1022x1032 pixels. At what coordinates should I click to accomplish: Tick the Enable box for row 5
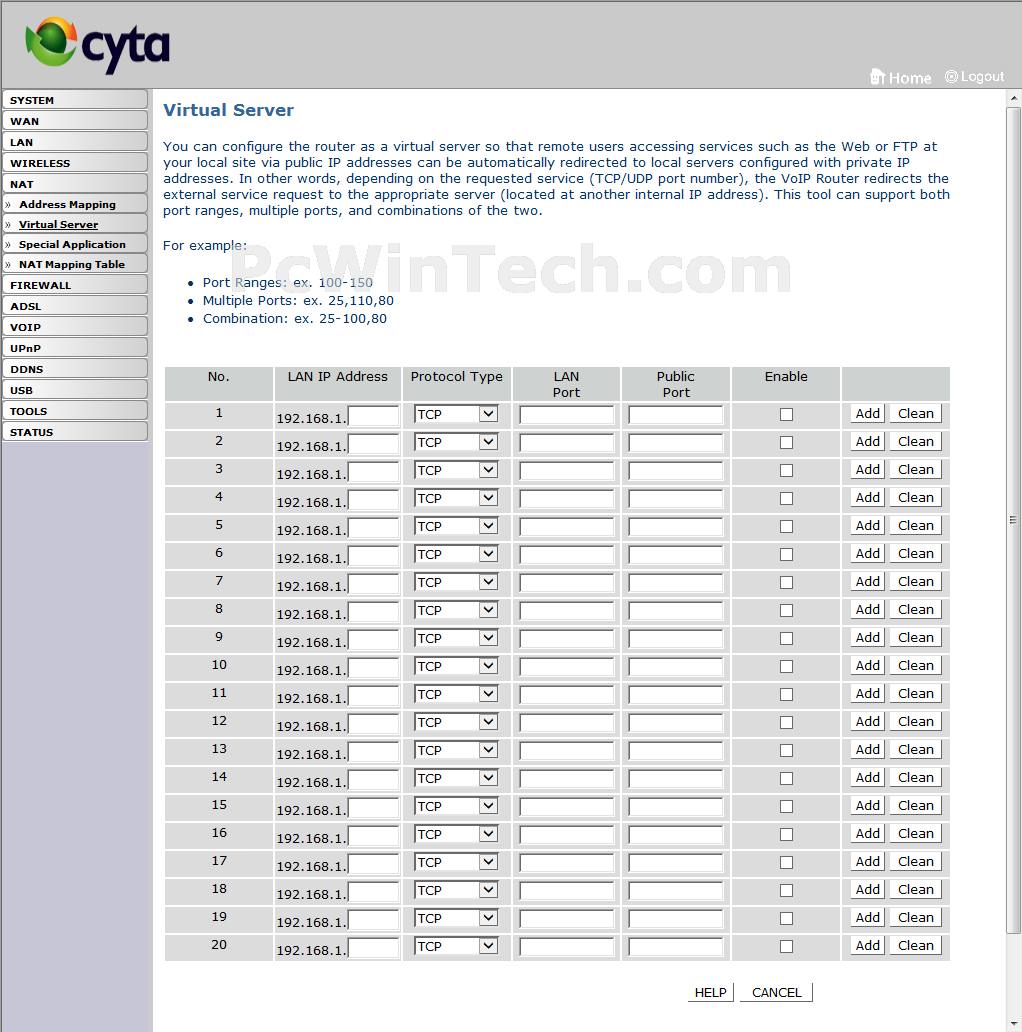[x=786, y=527]
